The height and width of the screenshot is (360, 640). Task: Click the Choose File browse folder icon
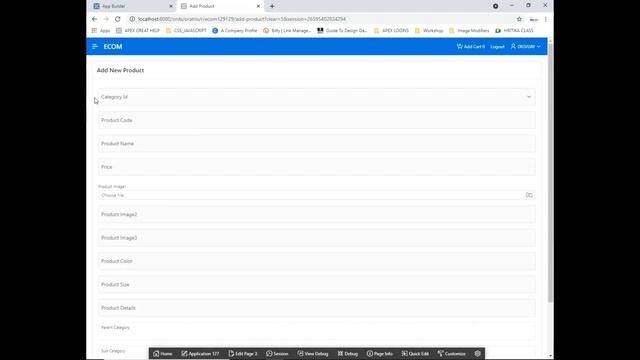pos(529,195)
